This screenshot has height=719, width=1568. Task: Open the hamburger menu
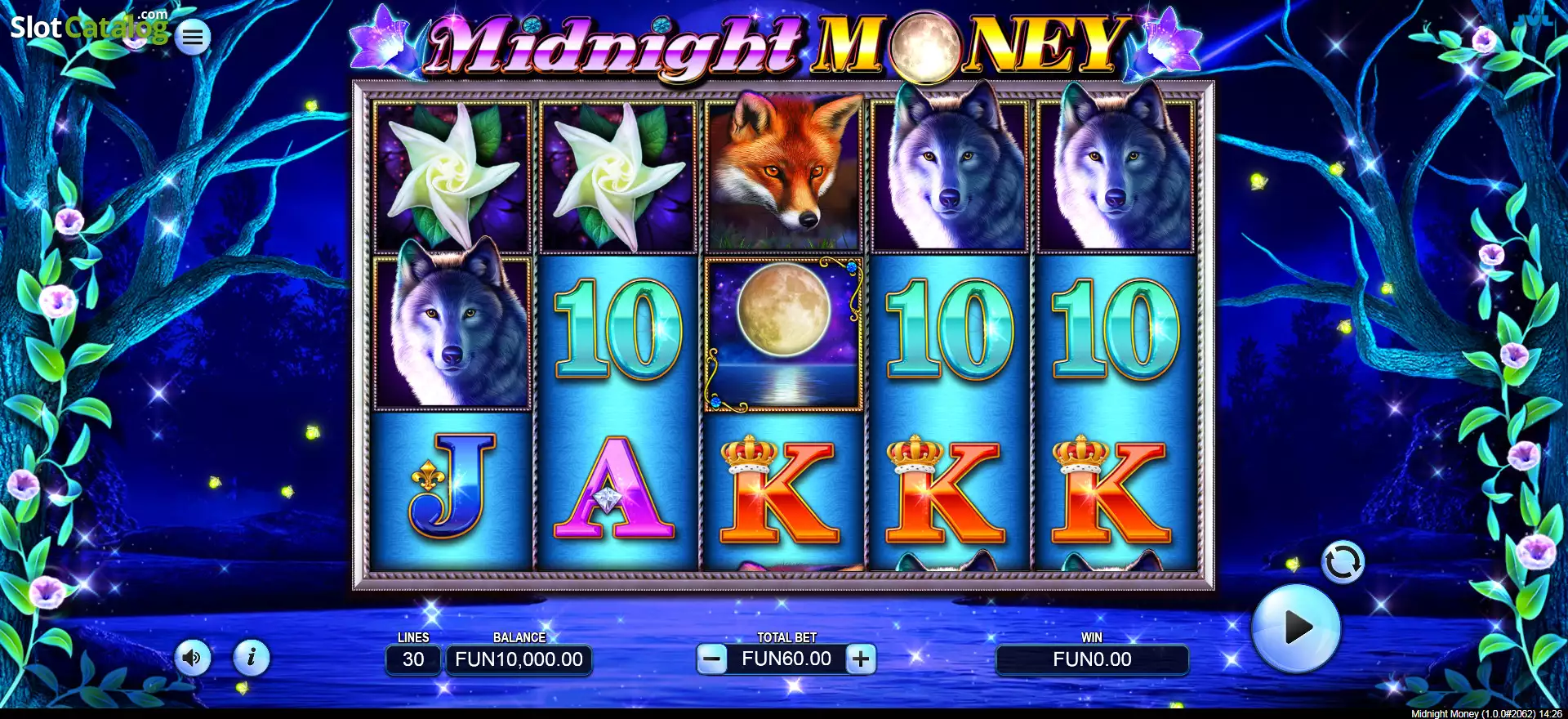[193, 37]
